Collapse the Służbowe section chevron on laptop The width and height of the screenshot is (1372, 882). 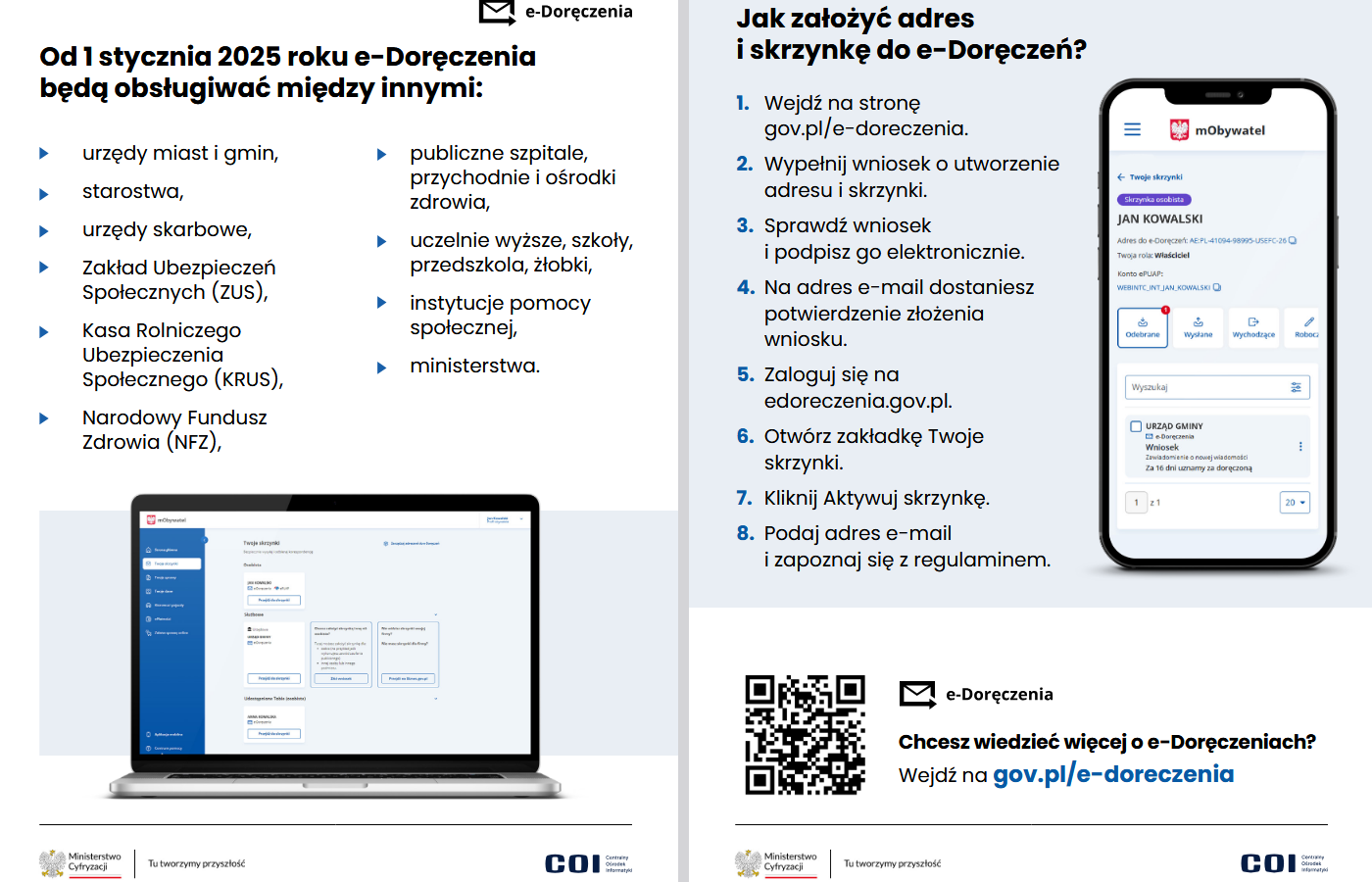pos(435,615)
